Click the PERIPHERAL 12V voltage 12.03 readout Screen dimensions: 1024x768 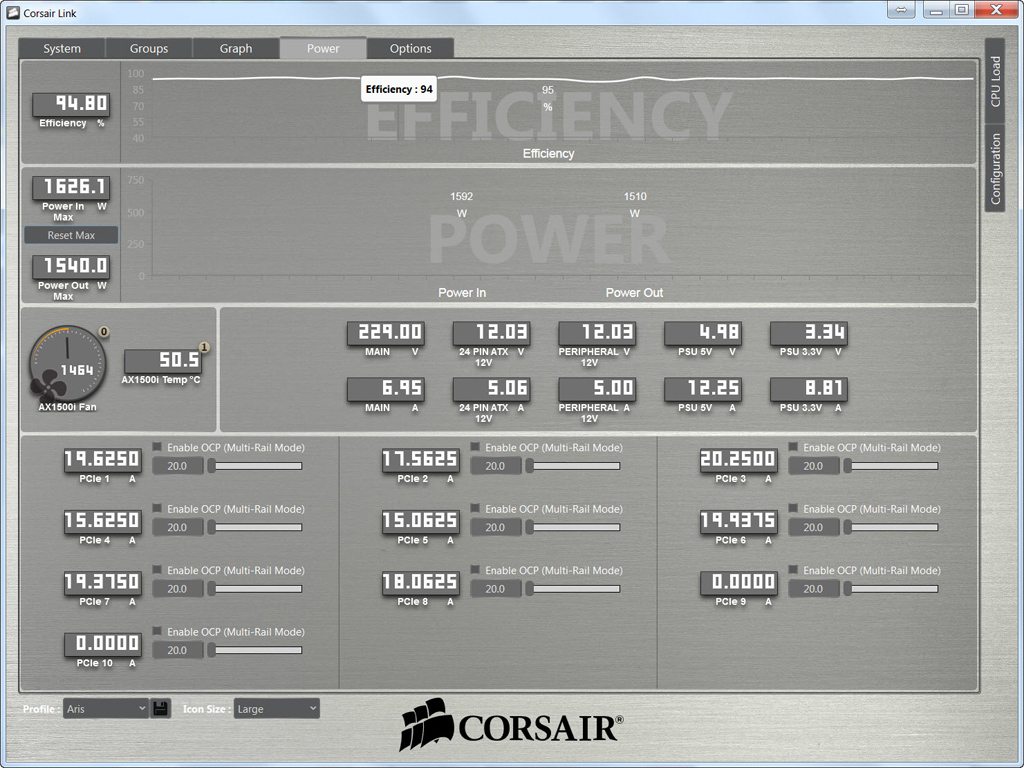(x=598, y=332)
